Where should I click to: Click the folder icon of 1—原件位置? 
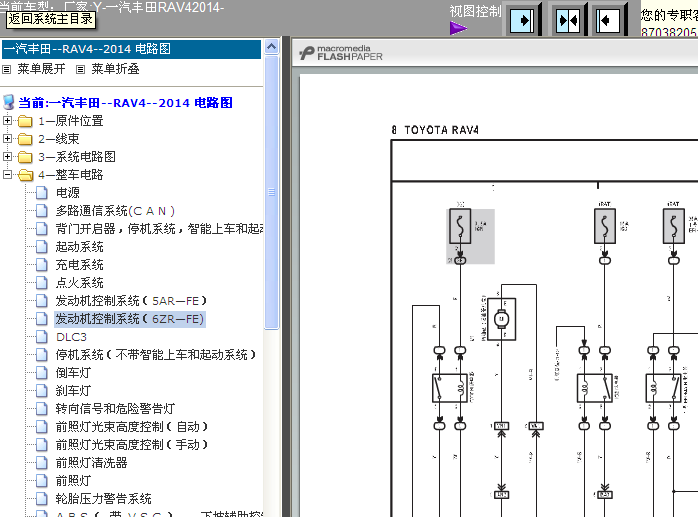tap(25, 121)
